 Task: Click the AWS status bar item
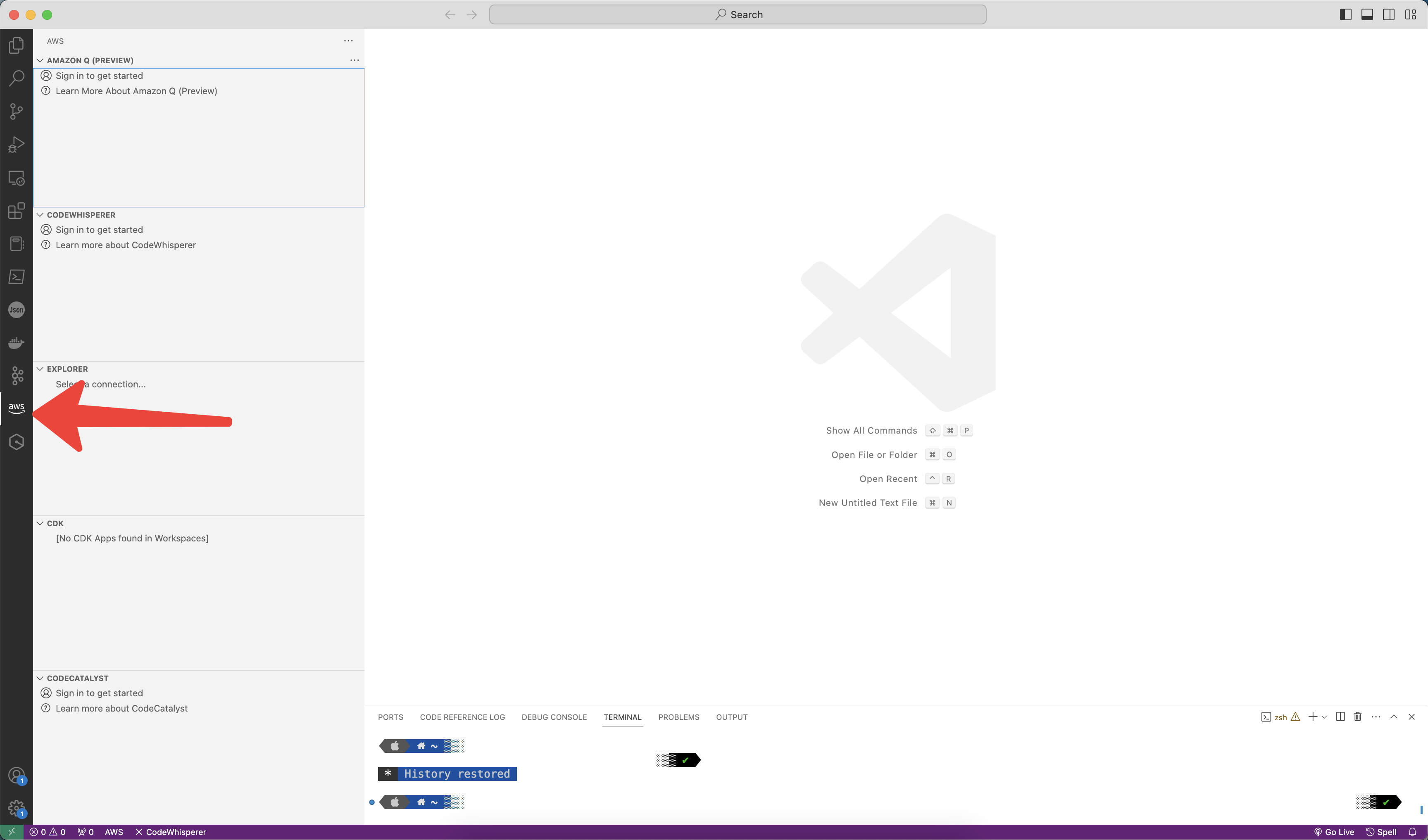(114, 831)
